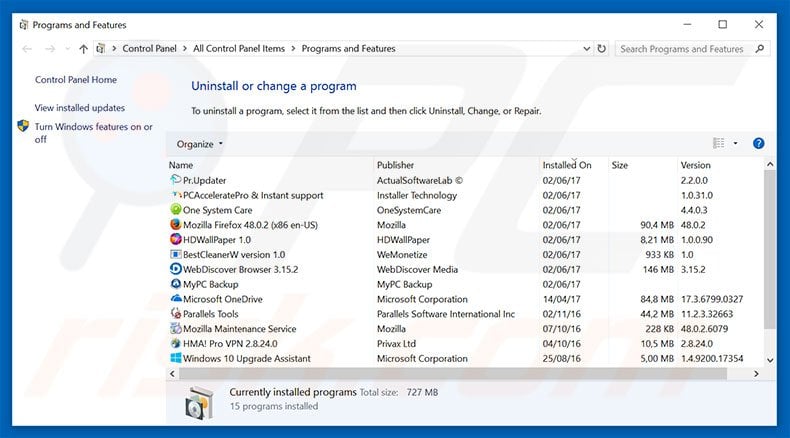Screen dimensions: 790x438
Task: Click the vertical scrollbar thumb
Action: [770, 249]
